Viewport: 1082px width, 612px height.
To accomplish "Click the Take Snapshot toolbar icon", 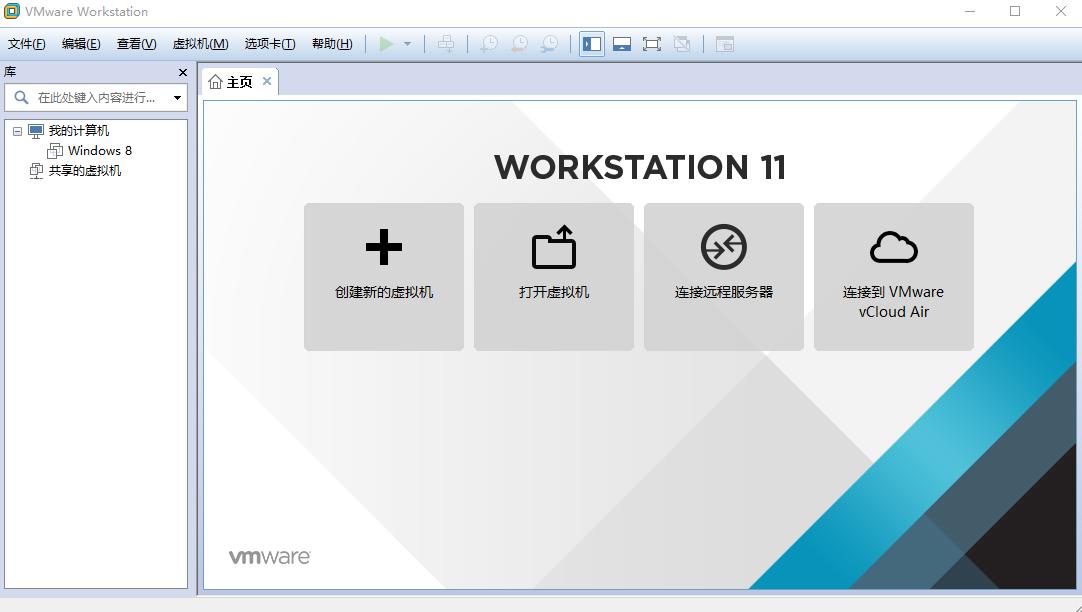I will point(488,43).
